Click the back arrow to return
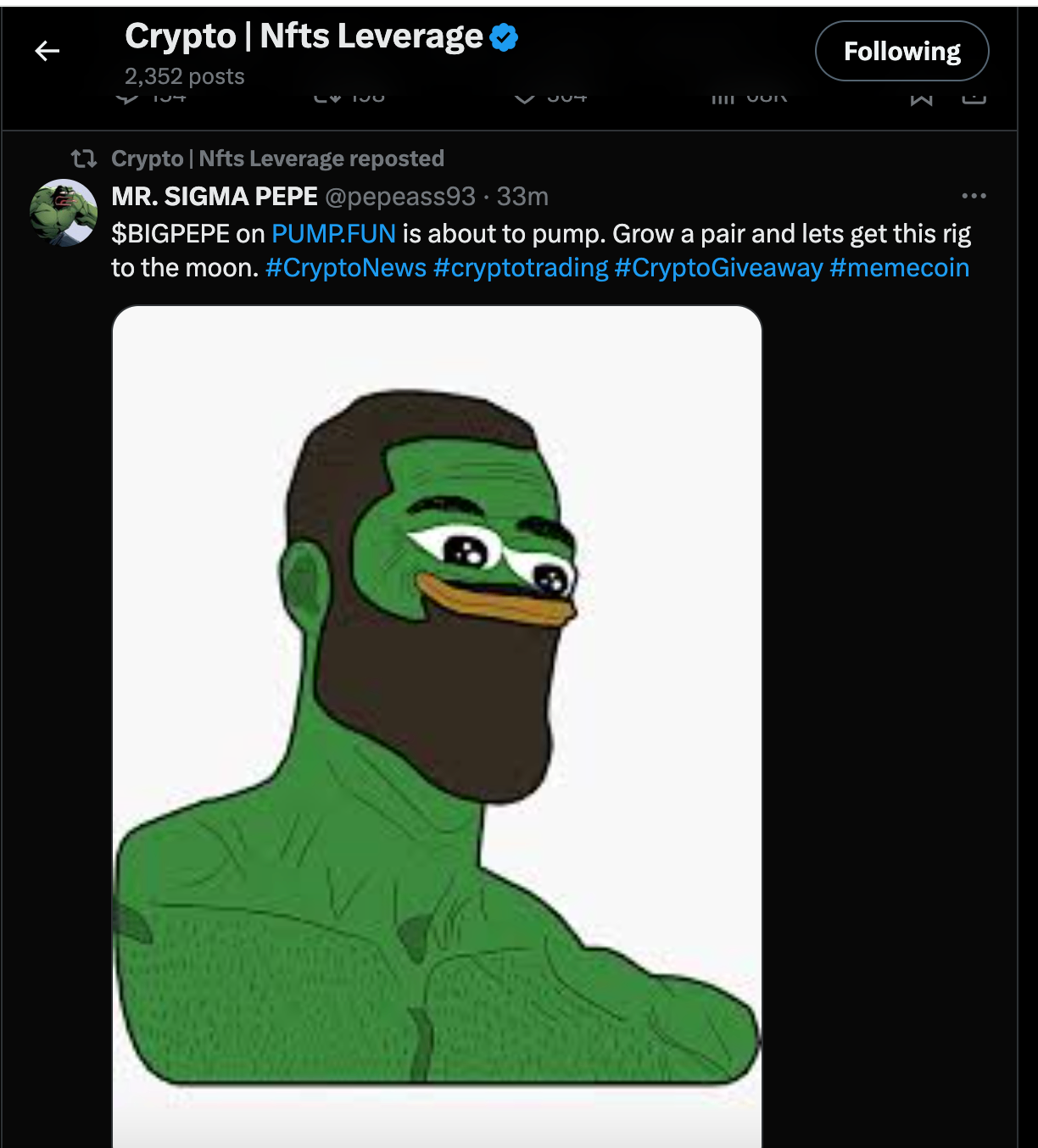The height and width of the screenshot is (1148, 1038). pyautogui.click(x=47, y=50)
